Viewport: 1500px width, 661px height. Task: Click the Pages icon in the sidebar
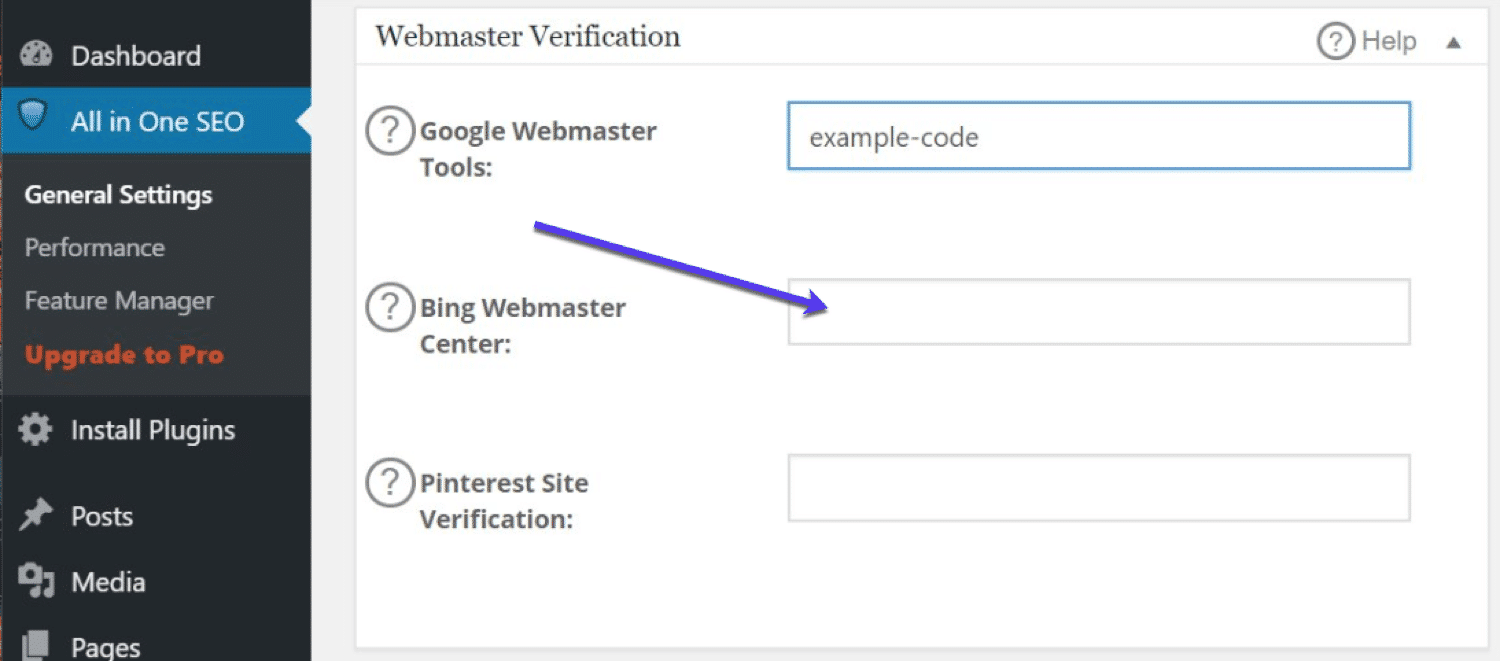[37, 645]
